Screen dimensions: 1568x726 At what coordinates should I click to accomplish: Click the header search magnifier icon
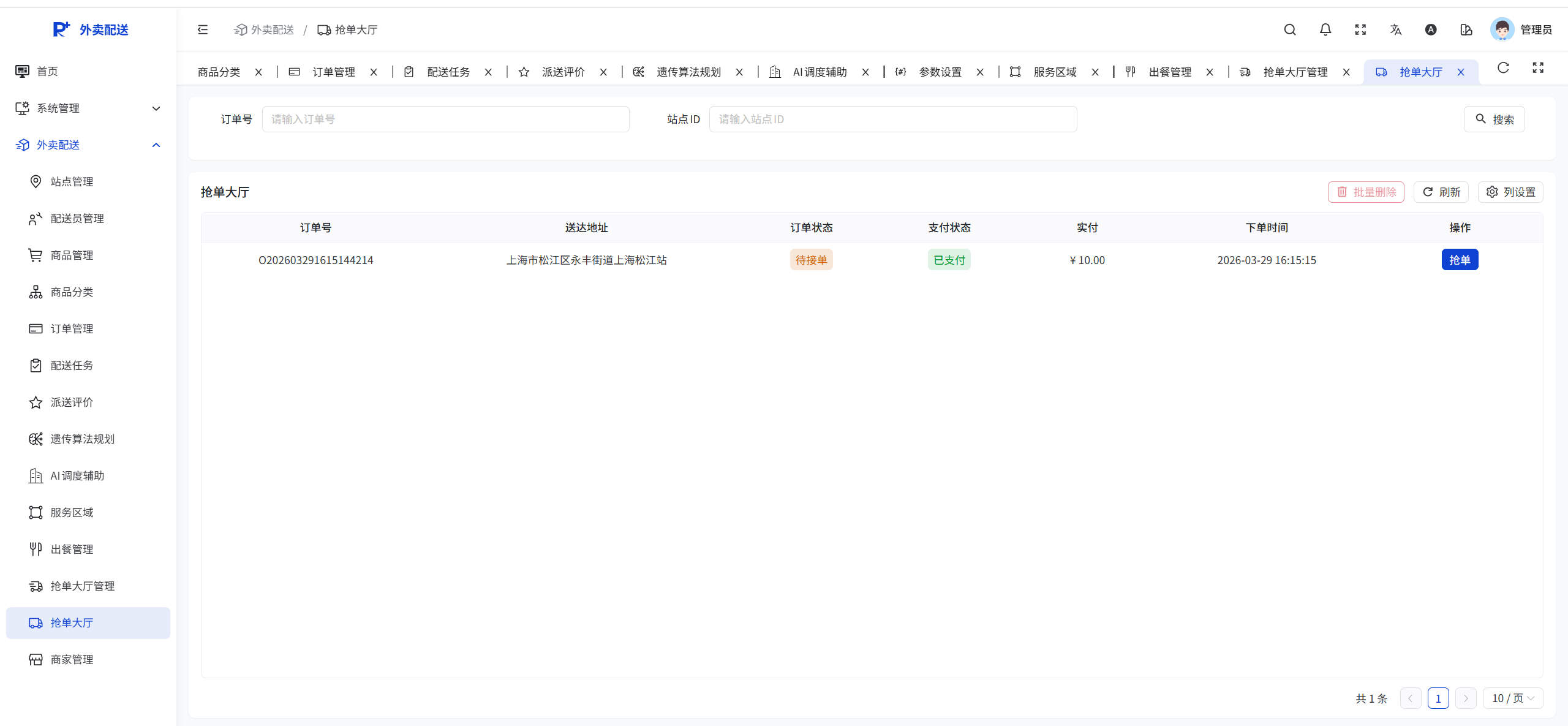pyautogui.click(x=1290, y=29)
